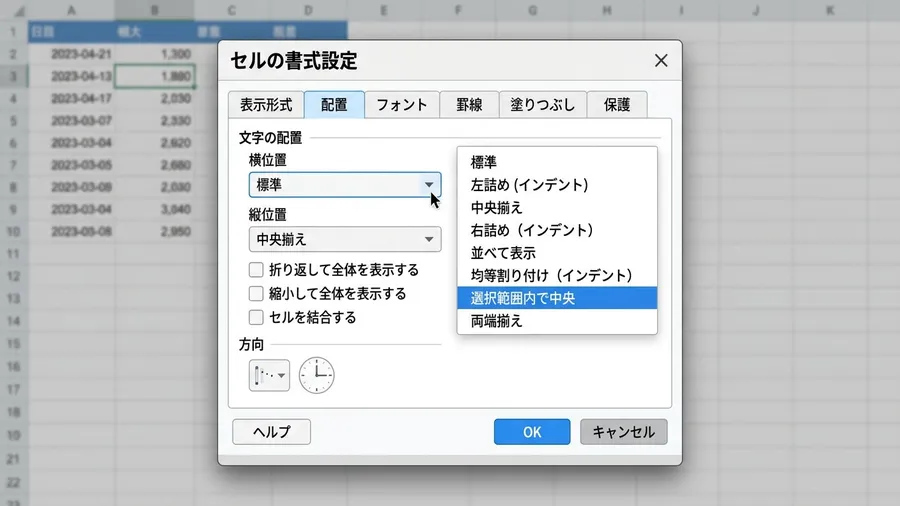This screenshot has height=506, width=900.
Task: Enable 折り返して全体を表示する checkbox
Action: point(256,270)
